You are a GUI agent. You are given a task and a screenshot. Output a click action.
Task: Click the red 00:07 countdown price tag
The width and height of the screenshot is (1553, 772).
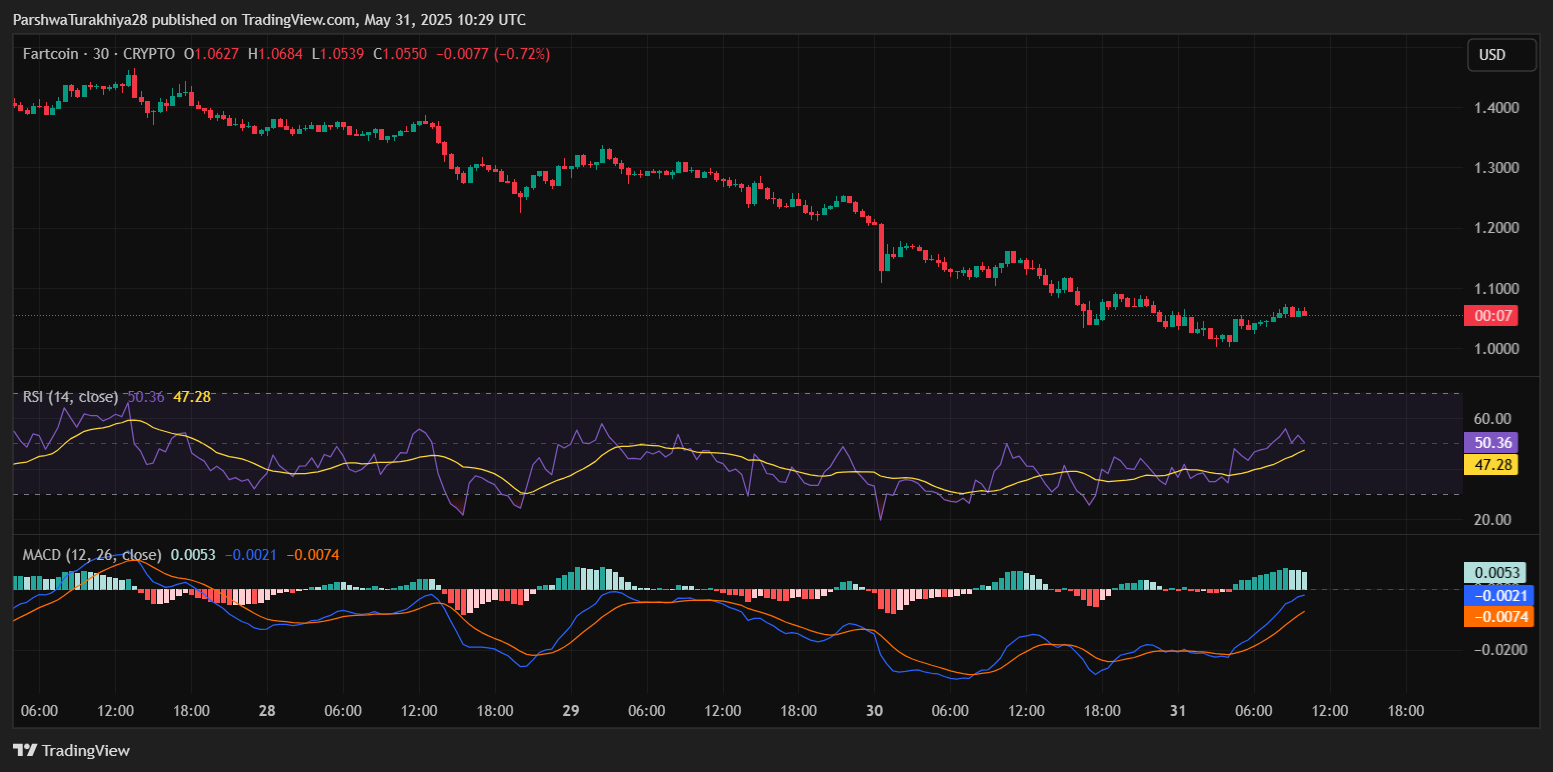click(x=1490, y=316)
